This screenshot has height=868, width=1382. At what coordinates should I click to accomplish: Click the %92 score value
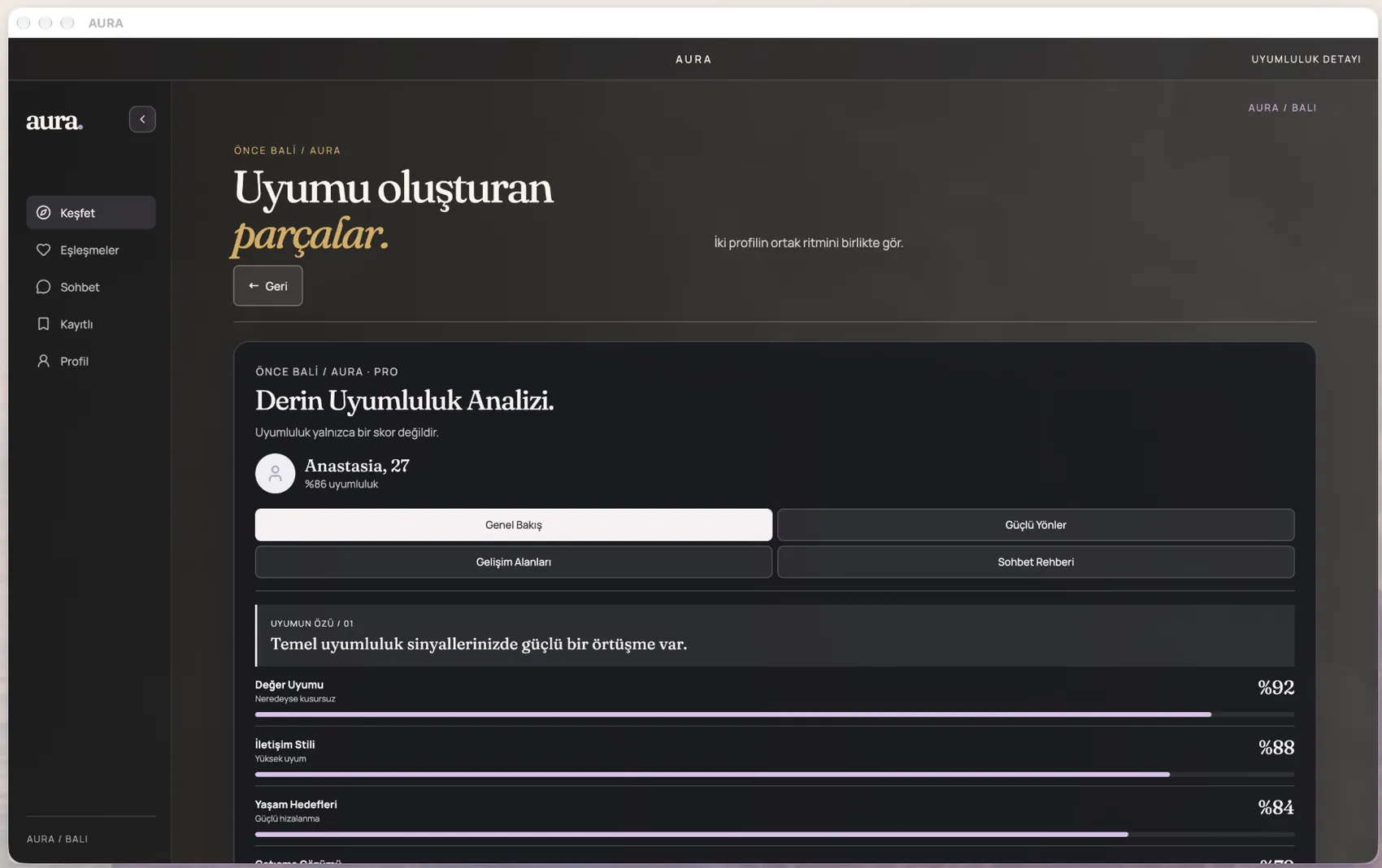point(1276,688)
